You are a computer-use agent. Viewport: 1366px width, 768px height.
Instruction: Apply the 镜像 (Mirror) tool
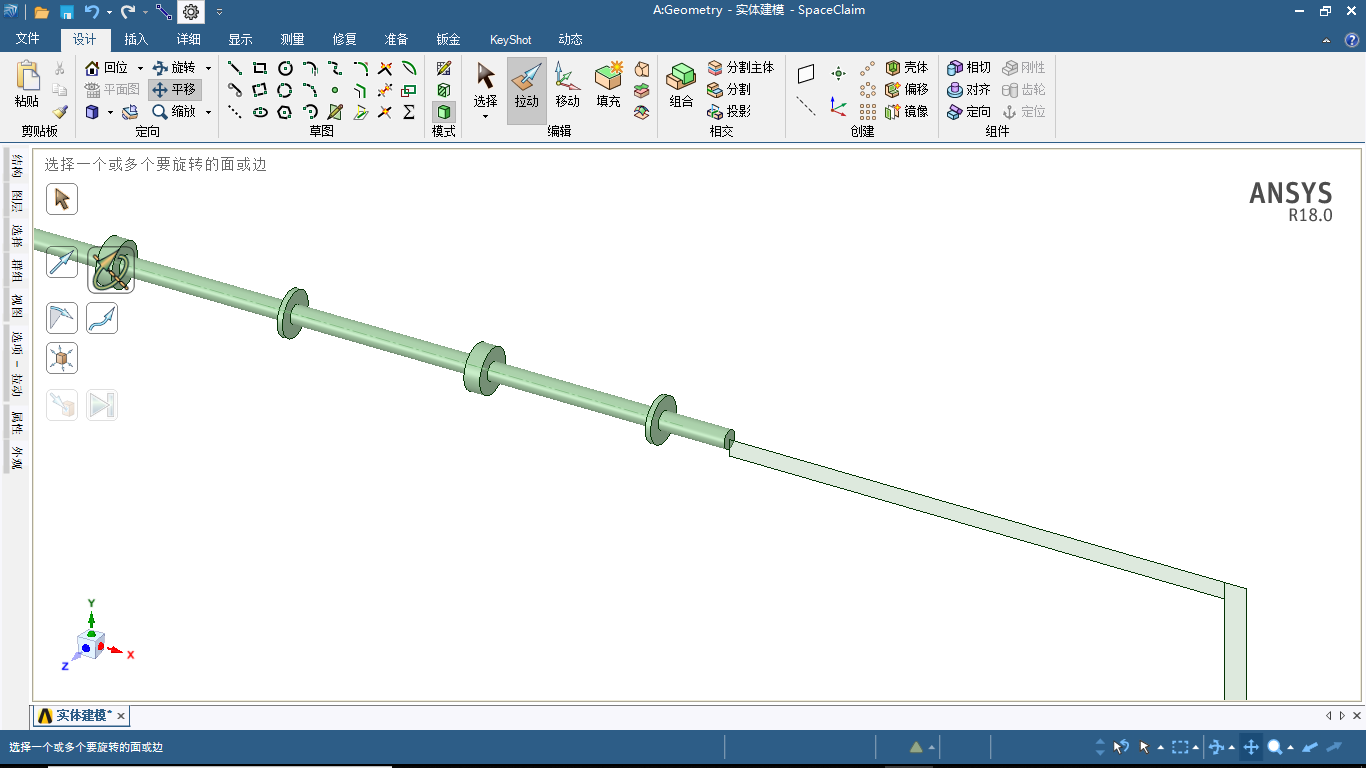(x=907, y=112)
